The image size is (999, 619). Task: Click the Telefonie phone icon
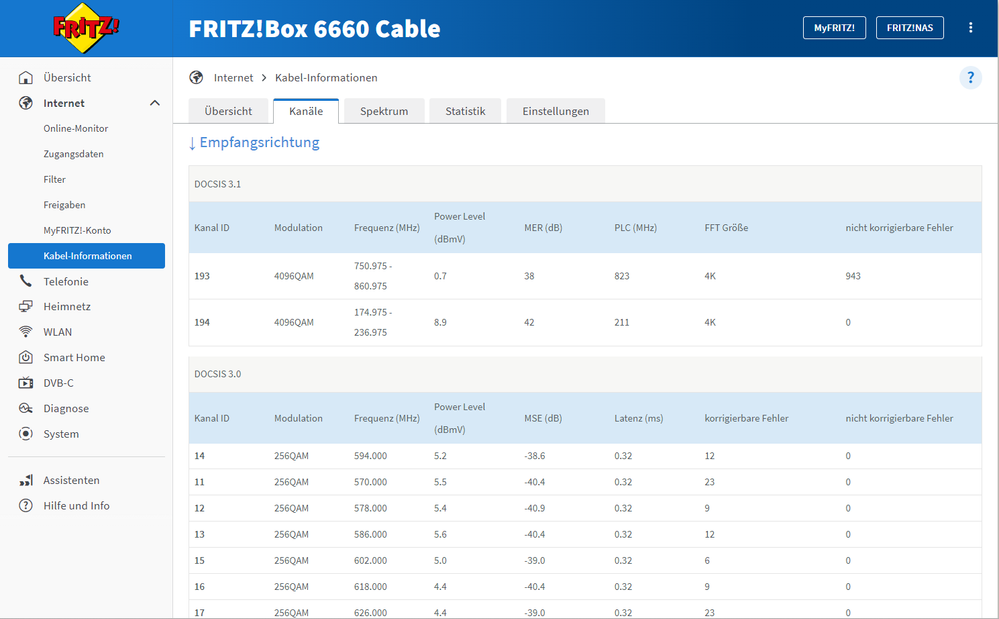(x=26, y=282)
